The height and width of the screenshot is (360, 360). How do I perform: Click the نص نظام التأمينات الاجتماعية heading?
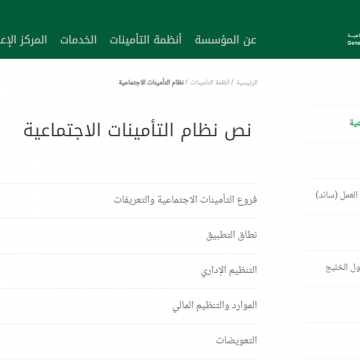point(137,130)
